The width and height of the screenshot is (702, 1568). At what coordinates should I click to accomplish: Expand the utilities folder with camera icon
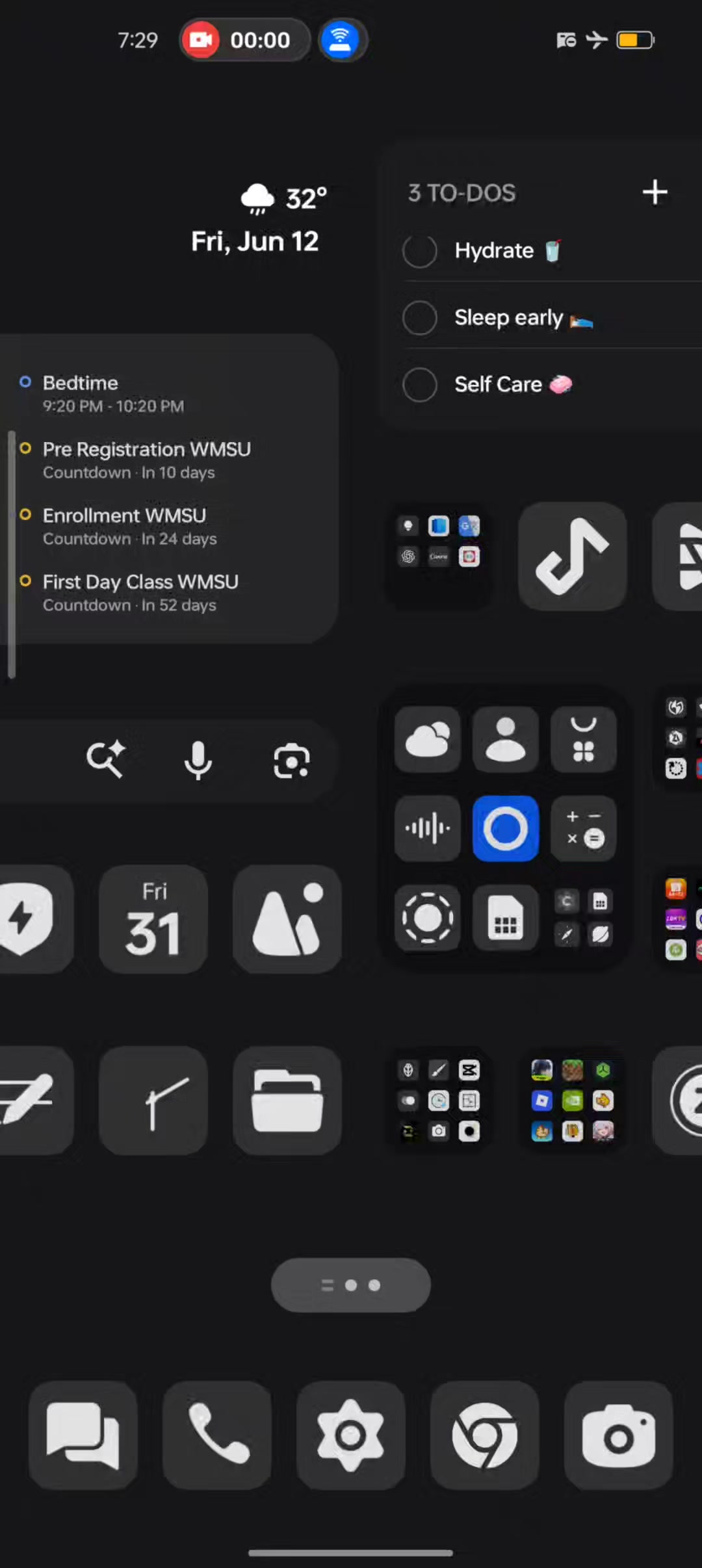[x=439, y=1100]
